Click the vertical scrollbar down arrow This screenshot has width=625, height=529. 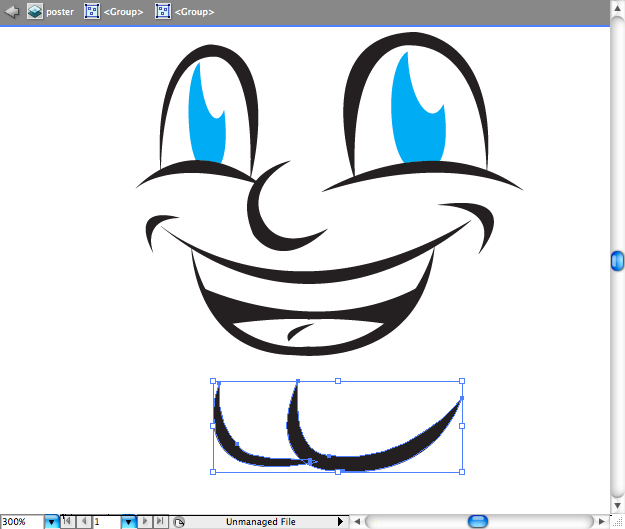[617, 506]
